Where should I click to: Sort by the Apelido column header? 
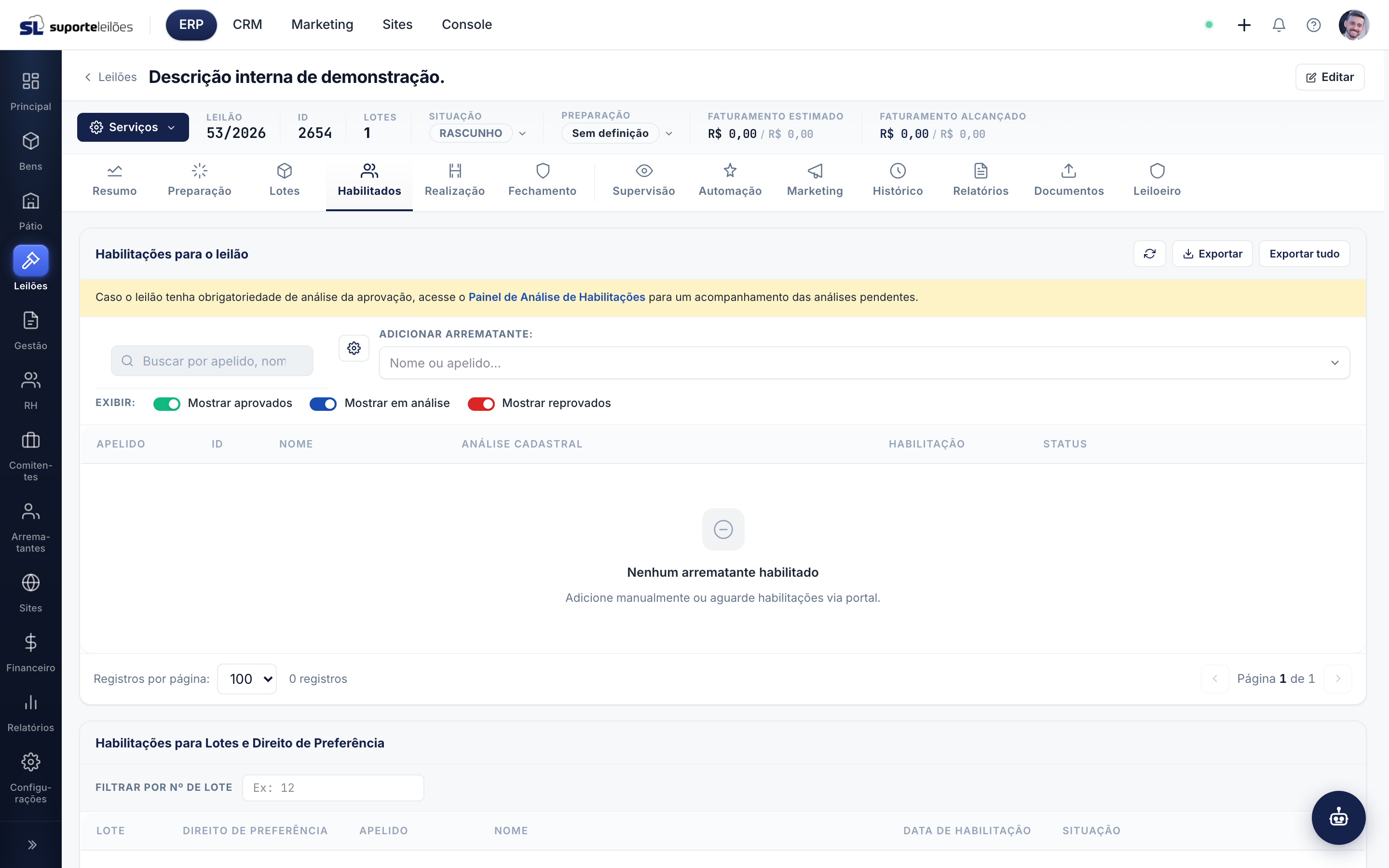coord(121,444)
